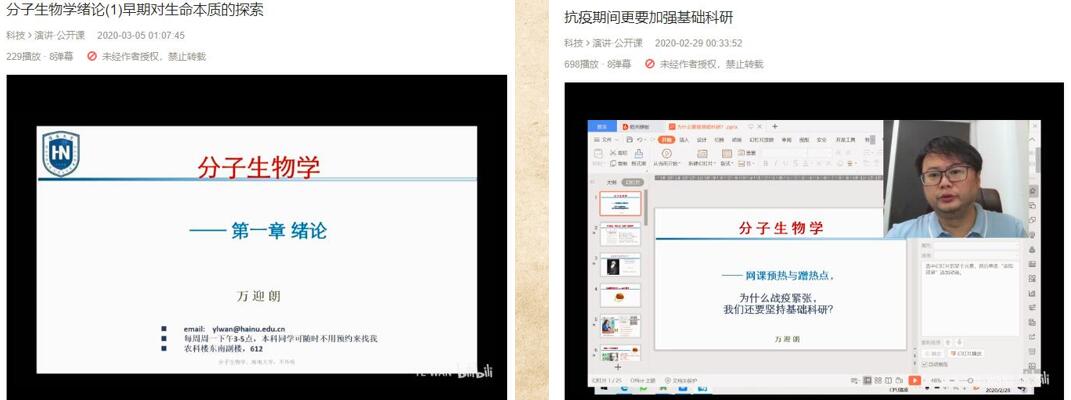This screenshot has width=1071, height=400.
Task: Click the 698播放 play count text
Action: point(583,64)
